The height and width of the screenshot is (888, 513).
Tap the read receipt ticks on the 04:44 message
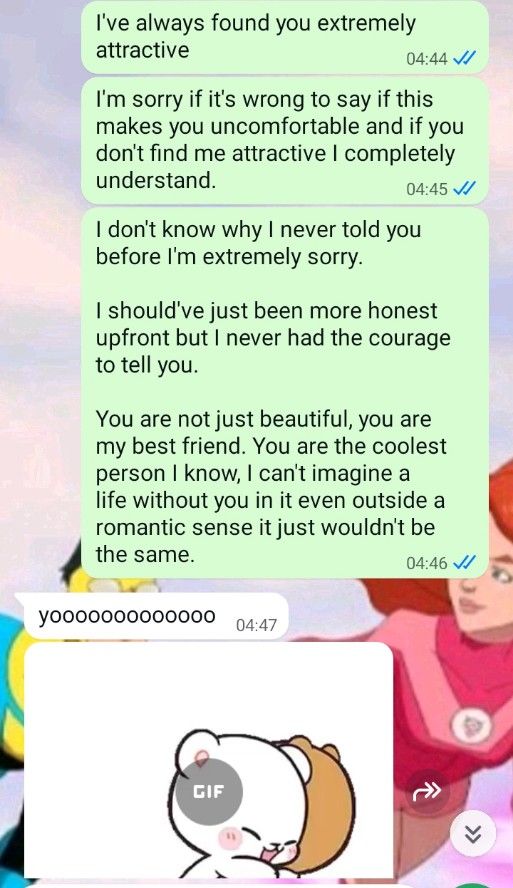point(465,58)
